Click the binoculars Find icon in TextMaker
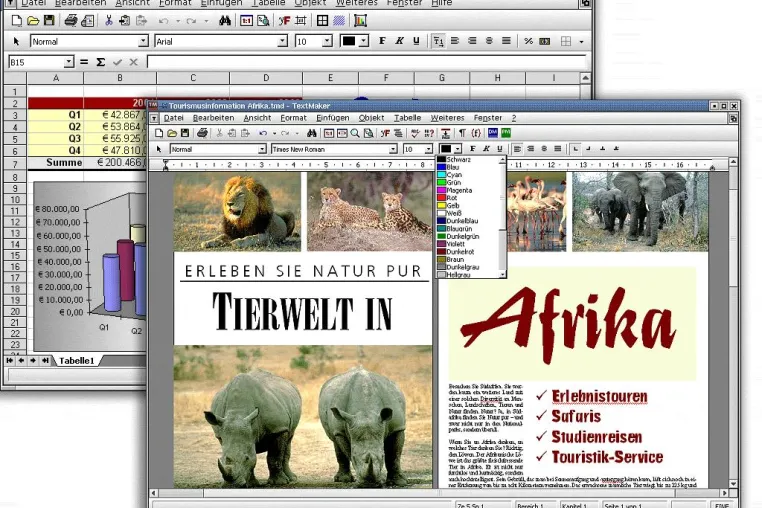This screenshot has height=508, width=762. coord(312,133)
